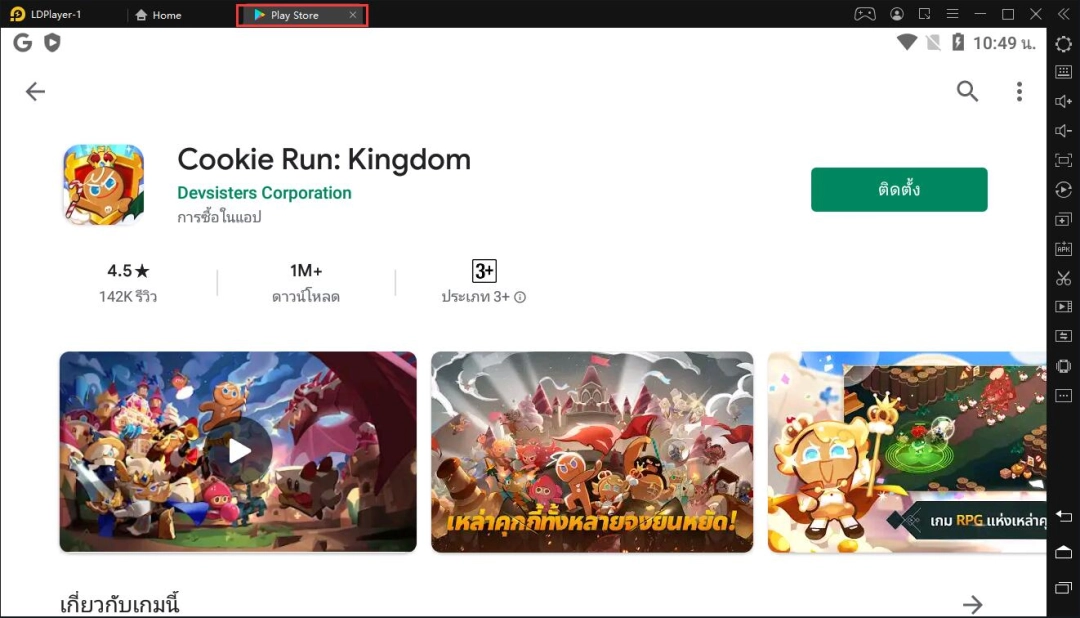
Task: Search the Play Store with the magnifier icon
Action: click(967, 91)
